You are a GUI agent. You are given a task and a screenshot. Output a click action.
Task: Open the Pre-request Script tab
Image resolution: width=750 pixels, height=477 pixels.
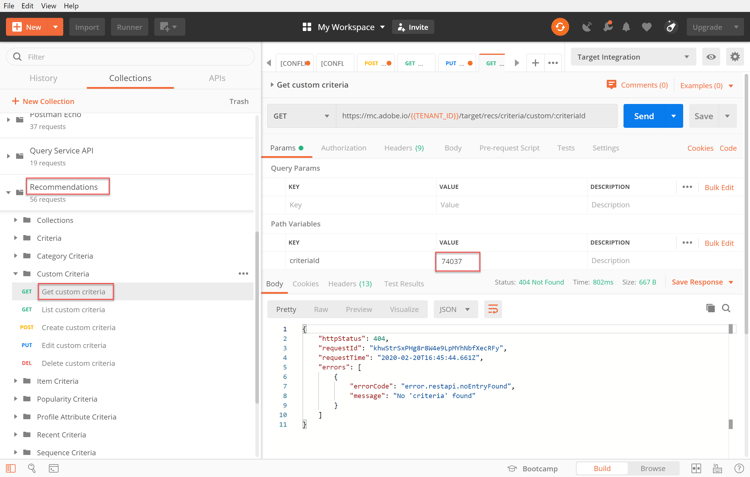pyautogui.click(x=509, y=148)
